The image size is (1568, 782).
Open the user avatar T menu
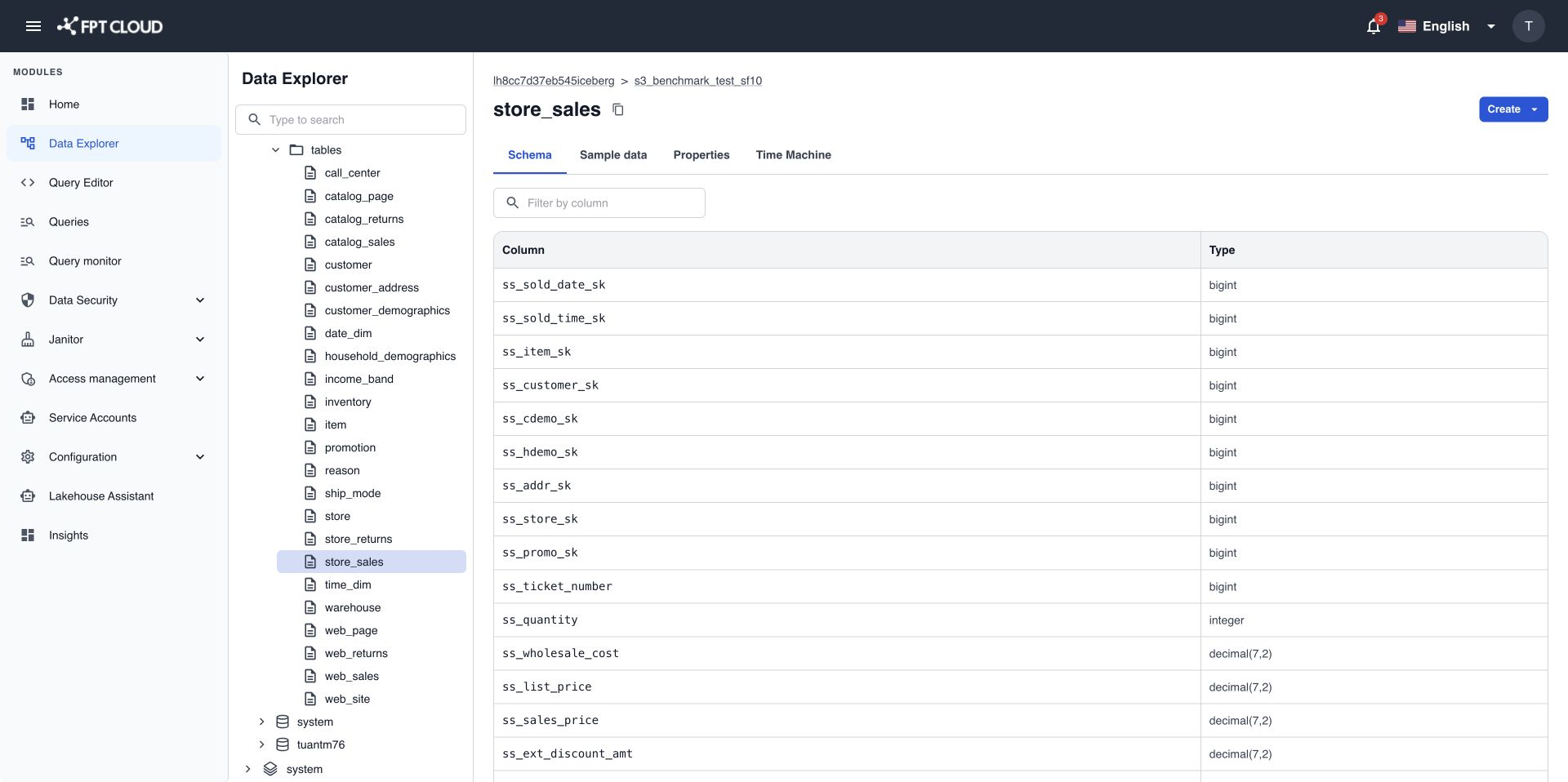(x=1528, y=26)
